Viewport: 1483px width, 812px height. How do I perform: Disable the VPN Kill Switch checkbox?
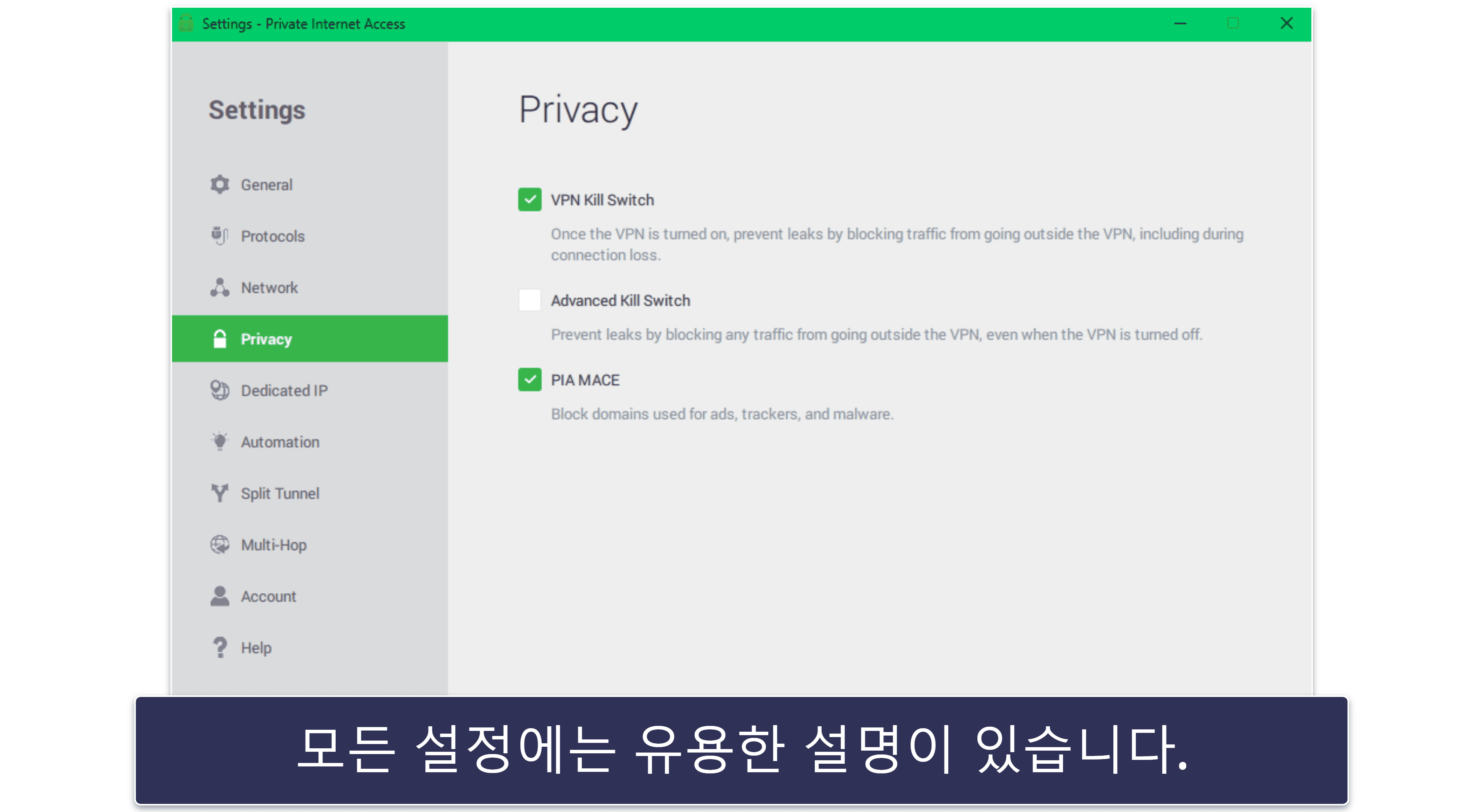tap(530, 200)
